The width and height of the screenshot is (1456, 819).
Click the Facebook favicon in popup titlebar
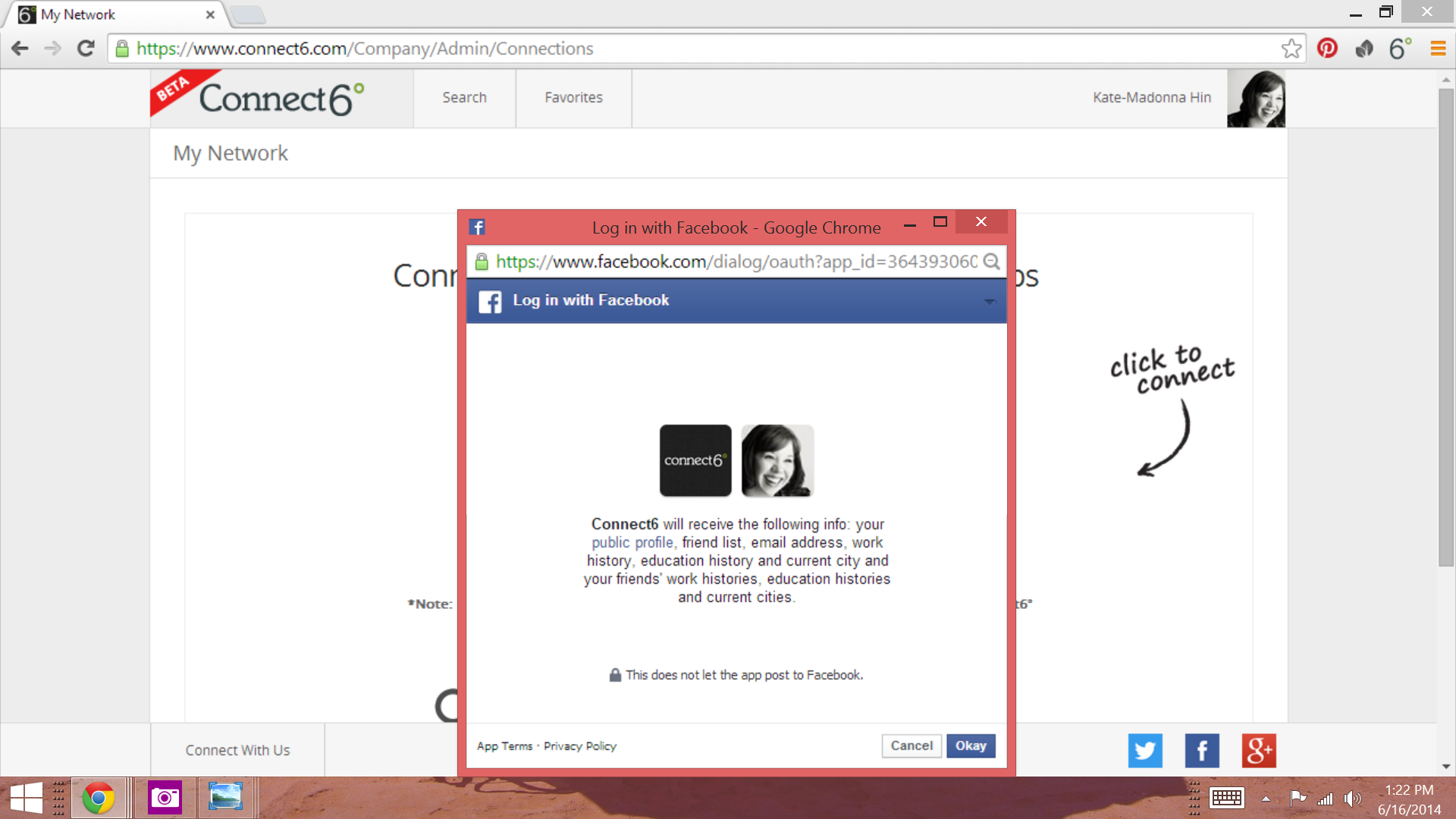coord(477,227)
